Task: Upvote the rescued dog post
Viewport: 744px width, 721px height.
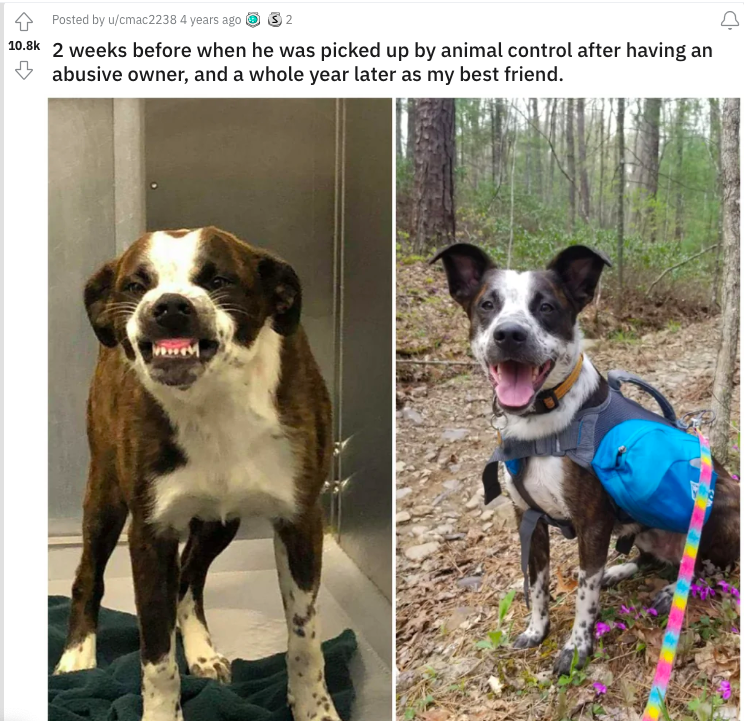Action: [24, 21]
